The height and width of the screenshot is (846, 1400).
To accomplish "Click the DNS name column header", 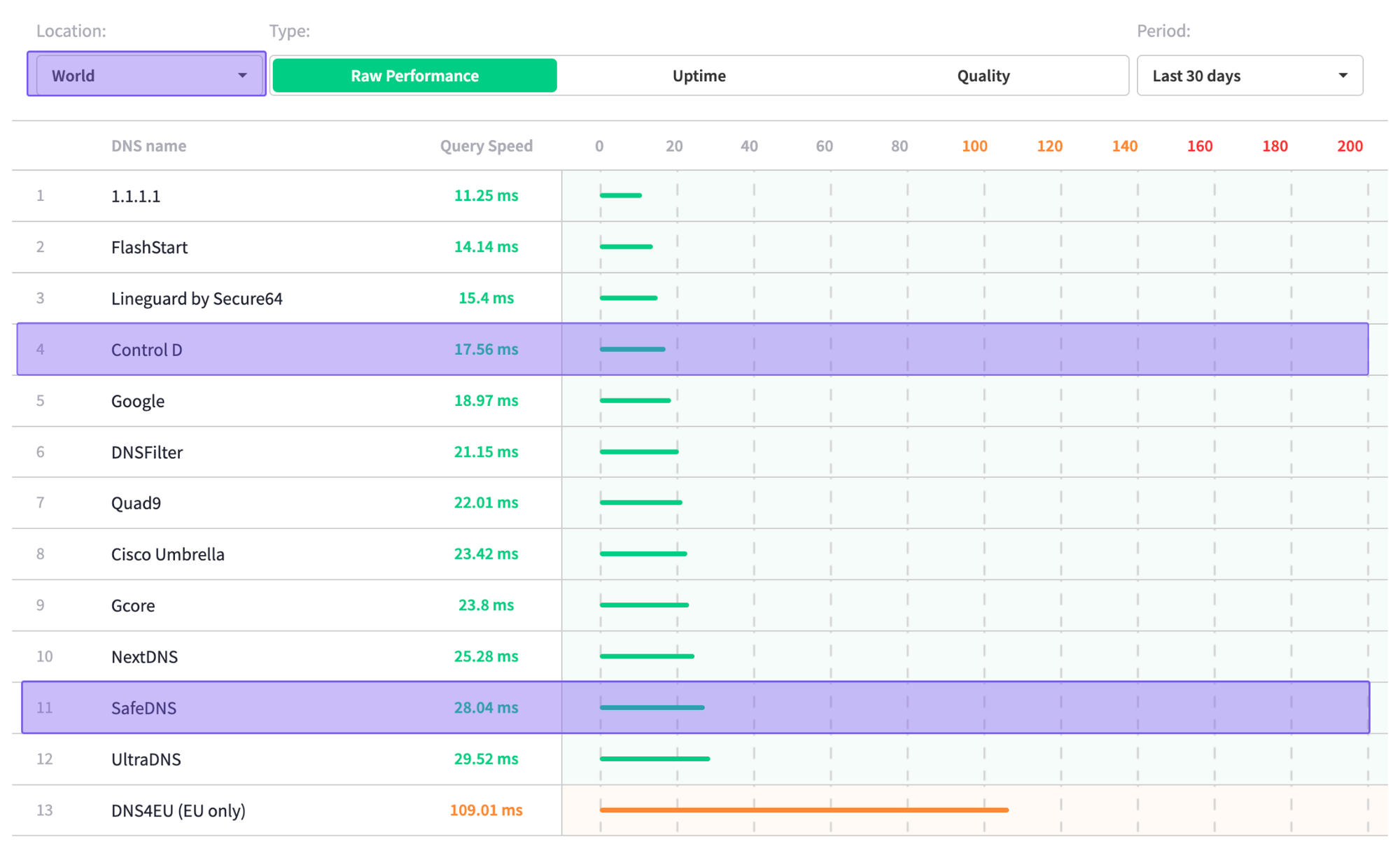I will 148,146.
